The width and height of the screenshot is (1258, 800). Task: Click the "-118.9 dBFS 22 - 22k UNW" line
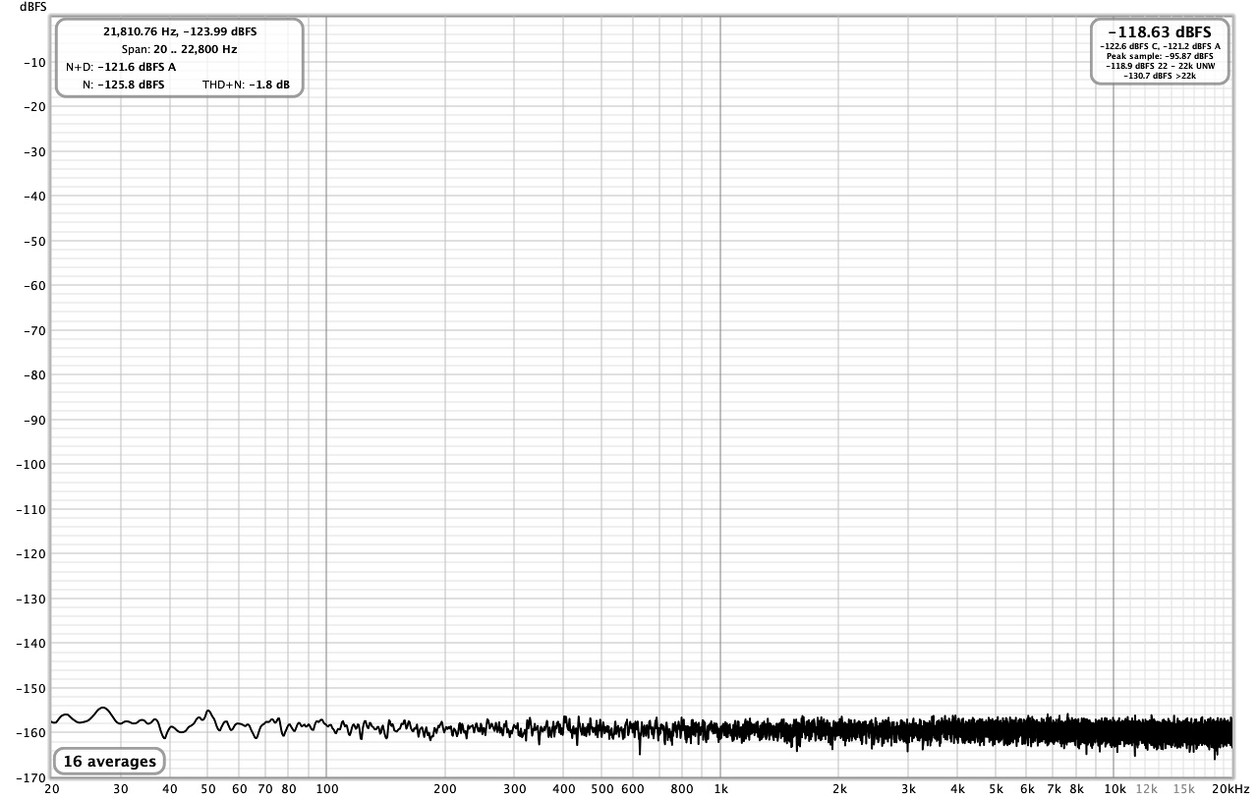(1160, 66)
